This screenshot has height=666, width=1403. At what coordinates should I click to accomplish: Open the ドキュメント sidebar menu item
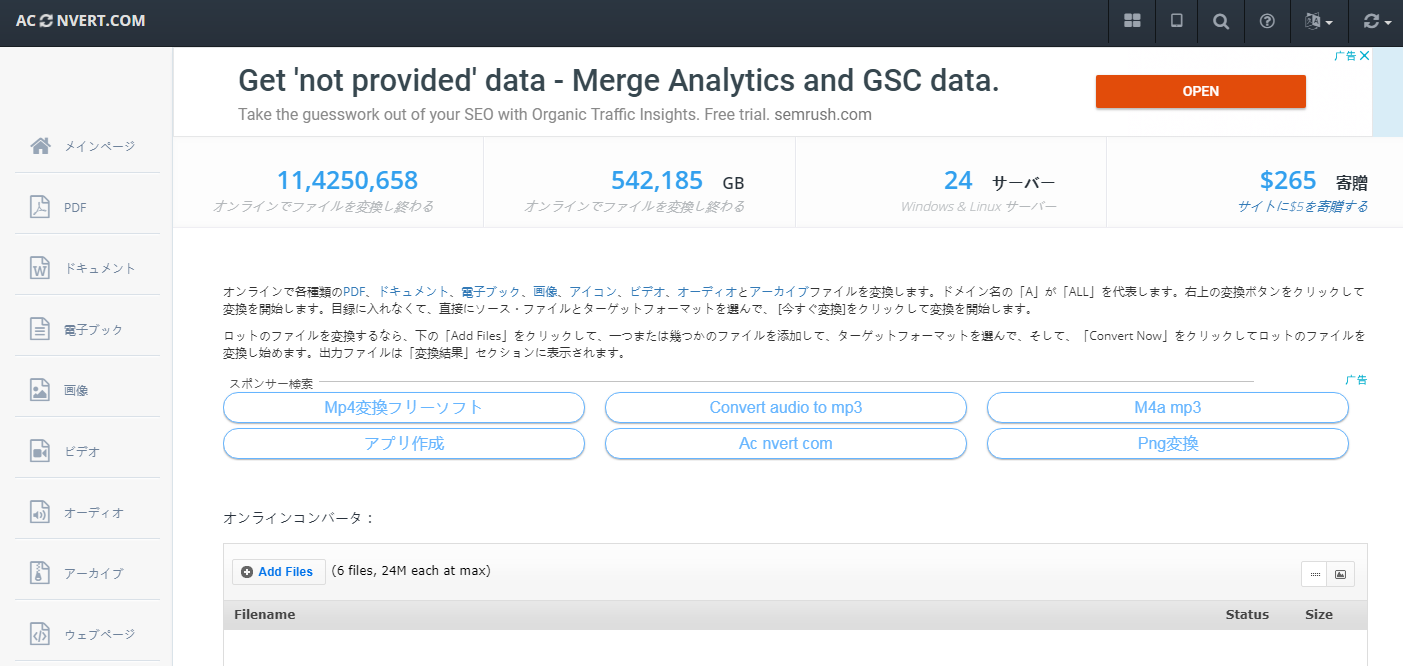[x=99, y=268]
